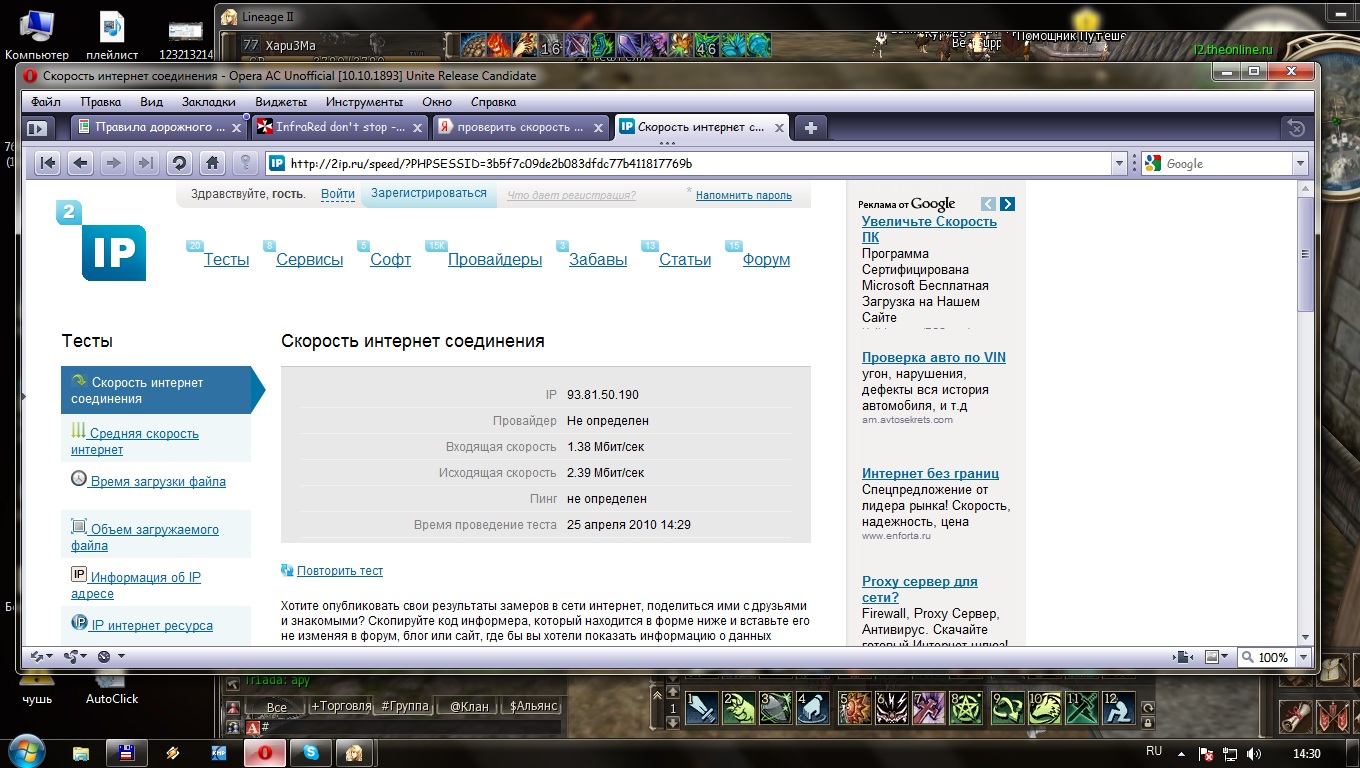Click the volume speaker tray icon
The image size is (1360, 768).
pos(1254,753)
